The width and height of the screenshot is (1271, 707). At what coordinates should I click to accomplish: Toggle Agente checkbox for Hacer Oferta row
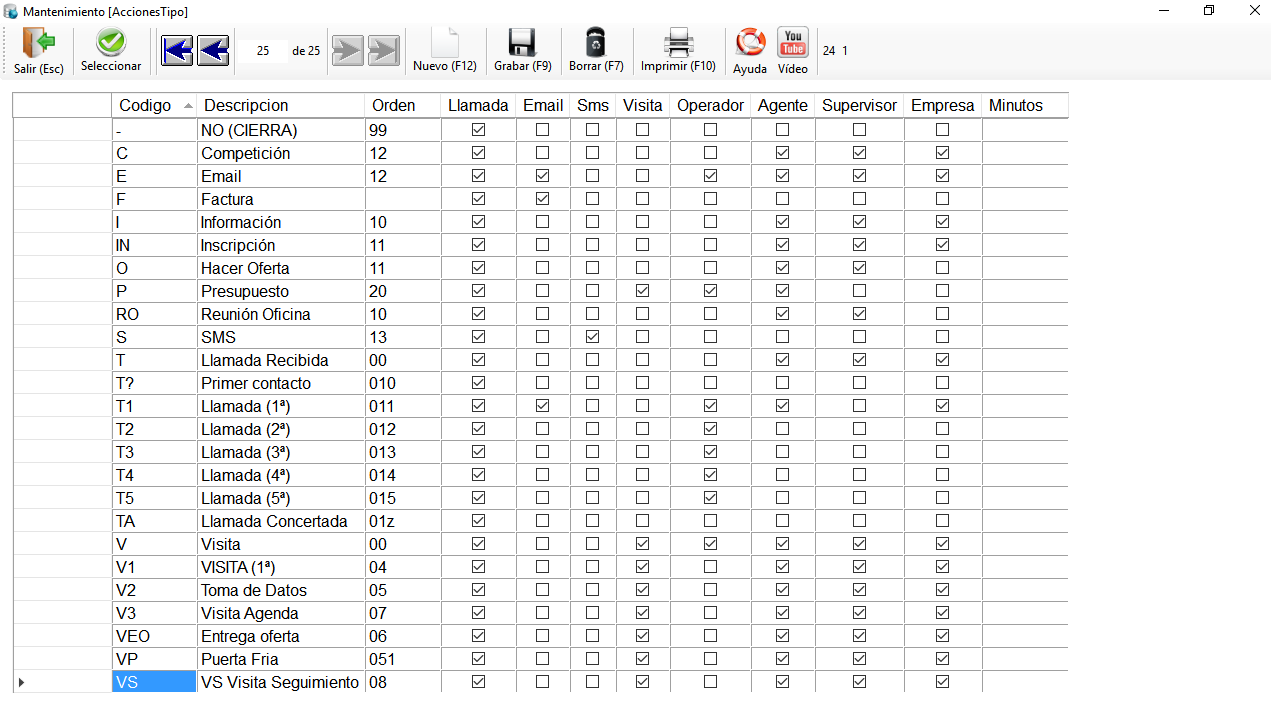782,268
